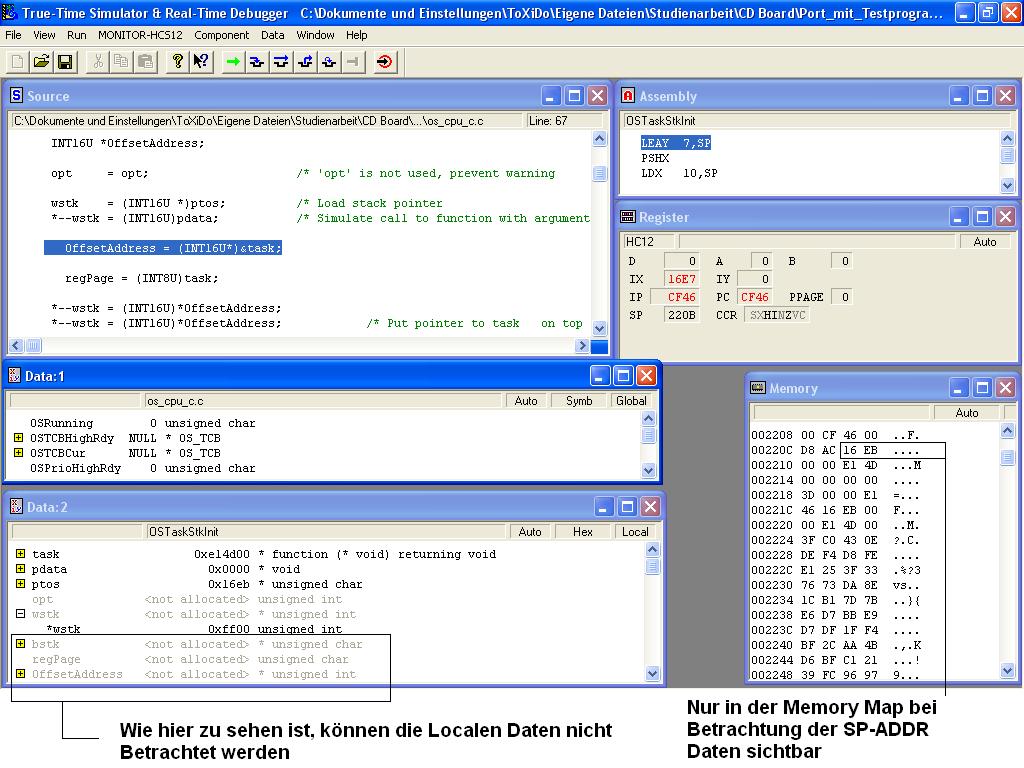Open the Run menu

[76, 35]
